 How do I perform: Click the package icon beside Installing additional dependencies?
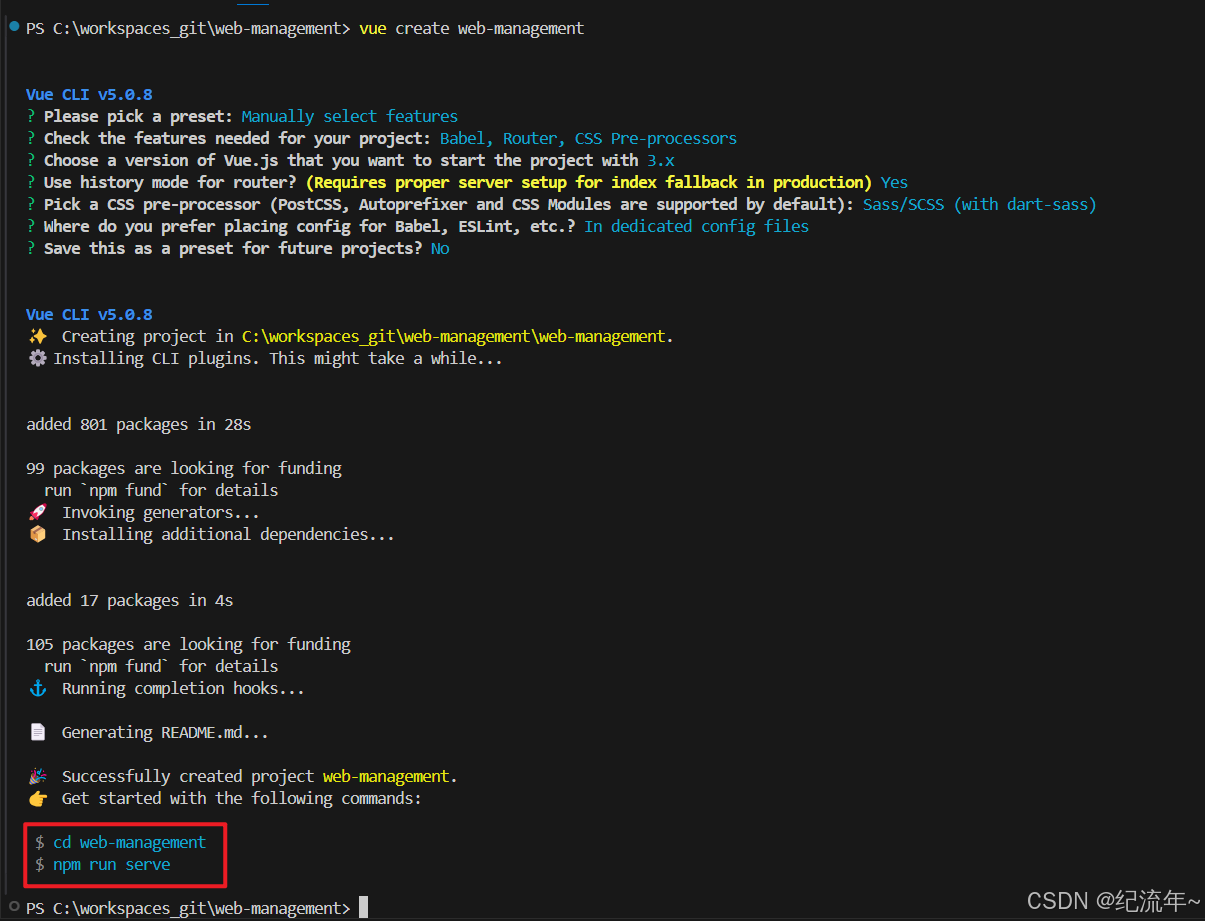(x=40, y=533)
